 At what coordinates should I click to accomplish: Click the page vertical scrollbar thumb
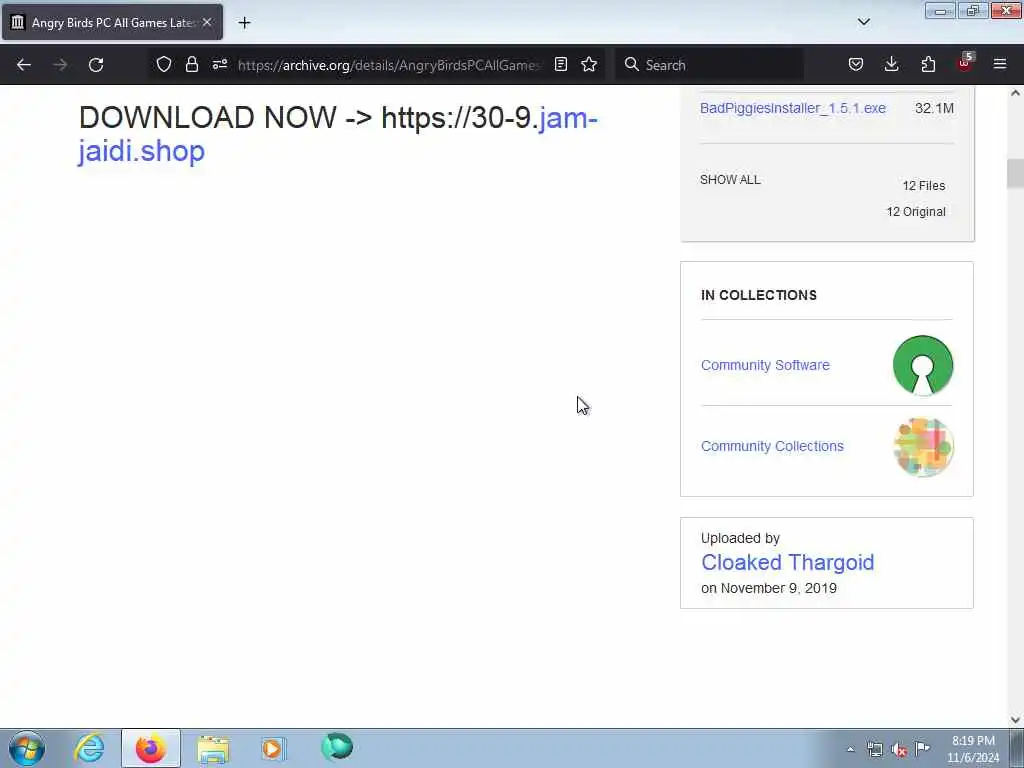[x=1015, y=174]
